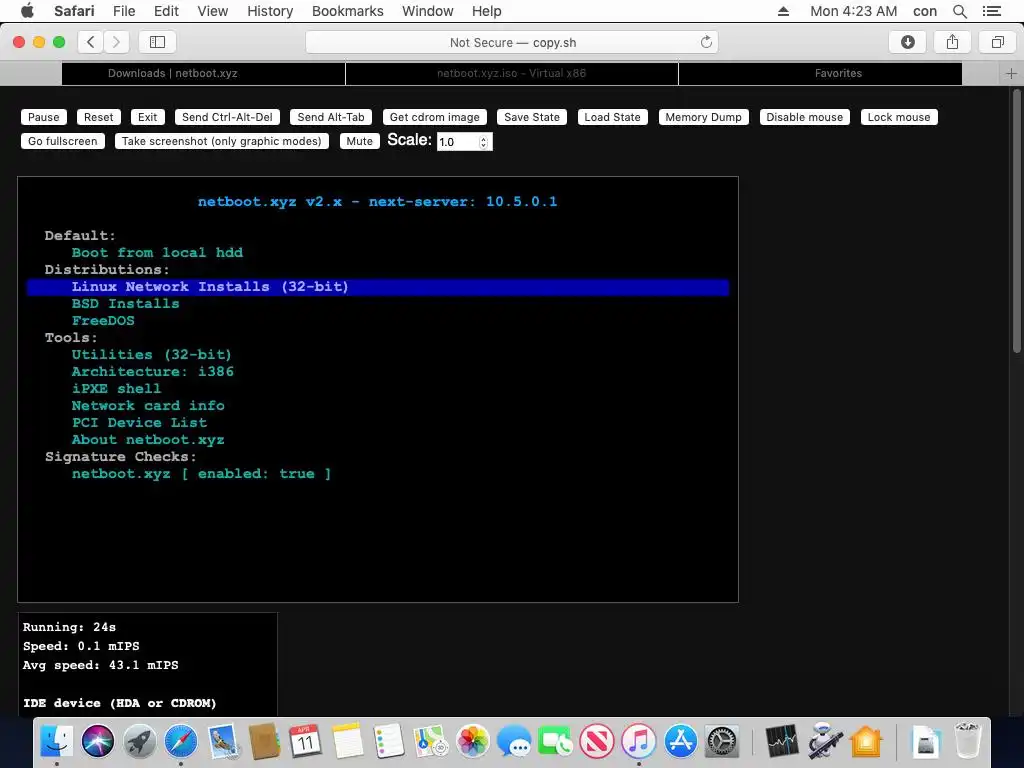
Task: Open Notification Center from the menu bar
Action: click(991, 11)
